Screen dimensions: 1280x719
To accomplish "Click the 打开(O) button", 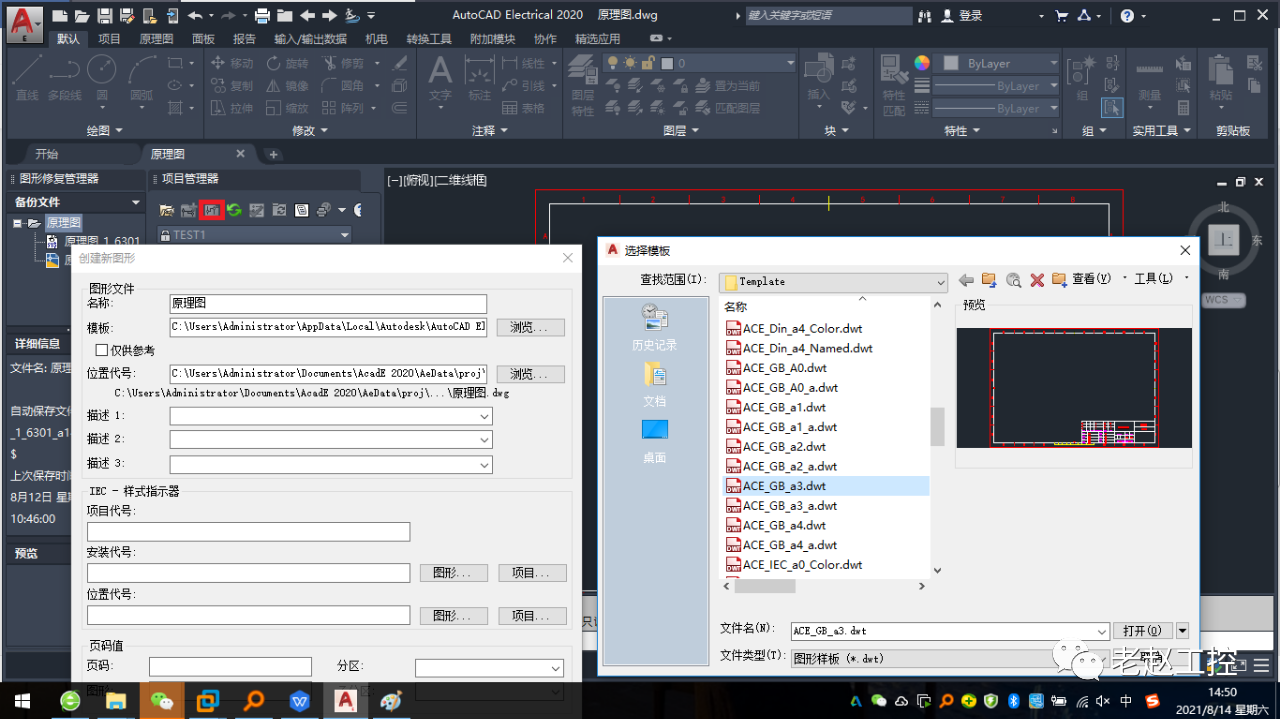I will pos(1142,631).
